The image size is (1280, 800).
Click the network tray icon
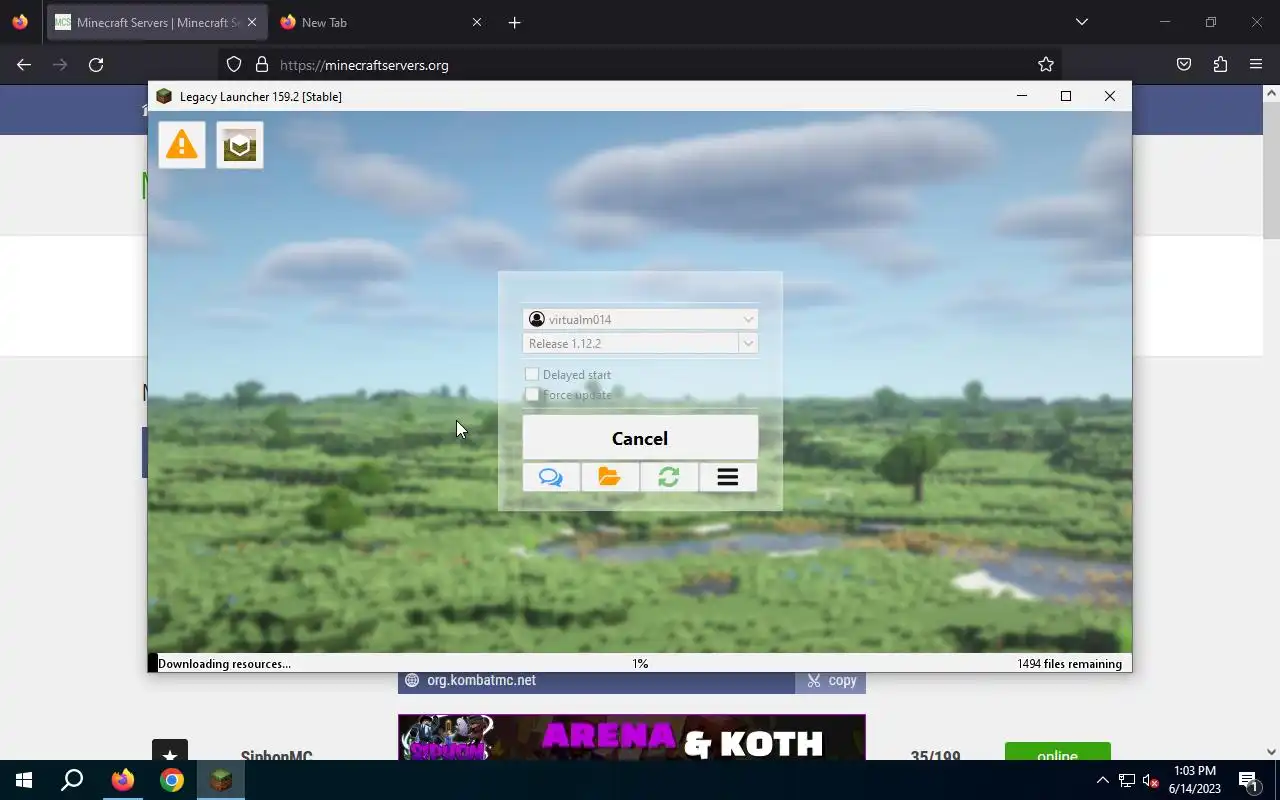[x=1126, y=780]
